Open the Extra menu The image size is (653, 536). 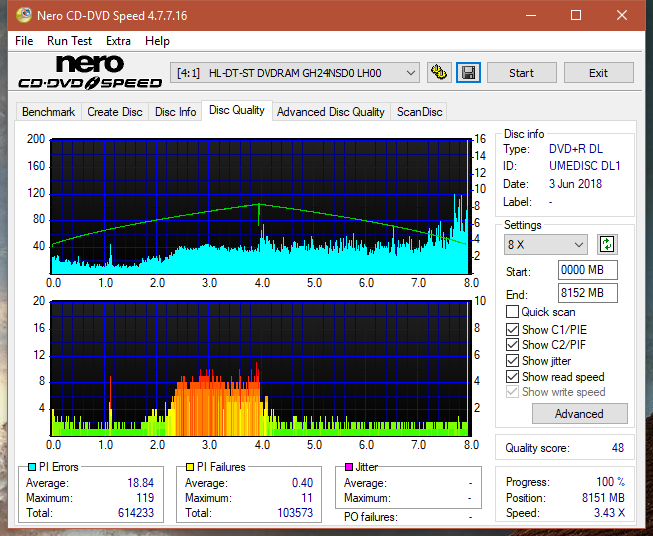pos(118,41)
